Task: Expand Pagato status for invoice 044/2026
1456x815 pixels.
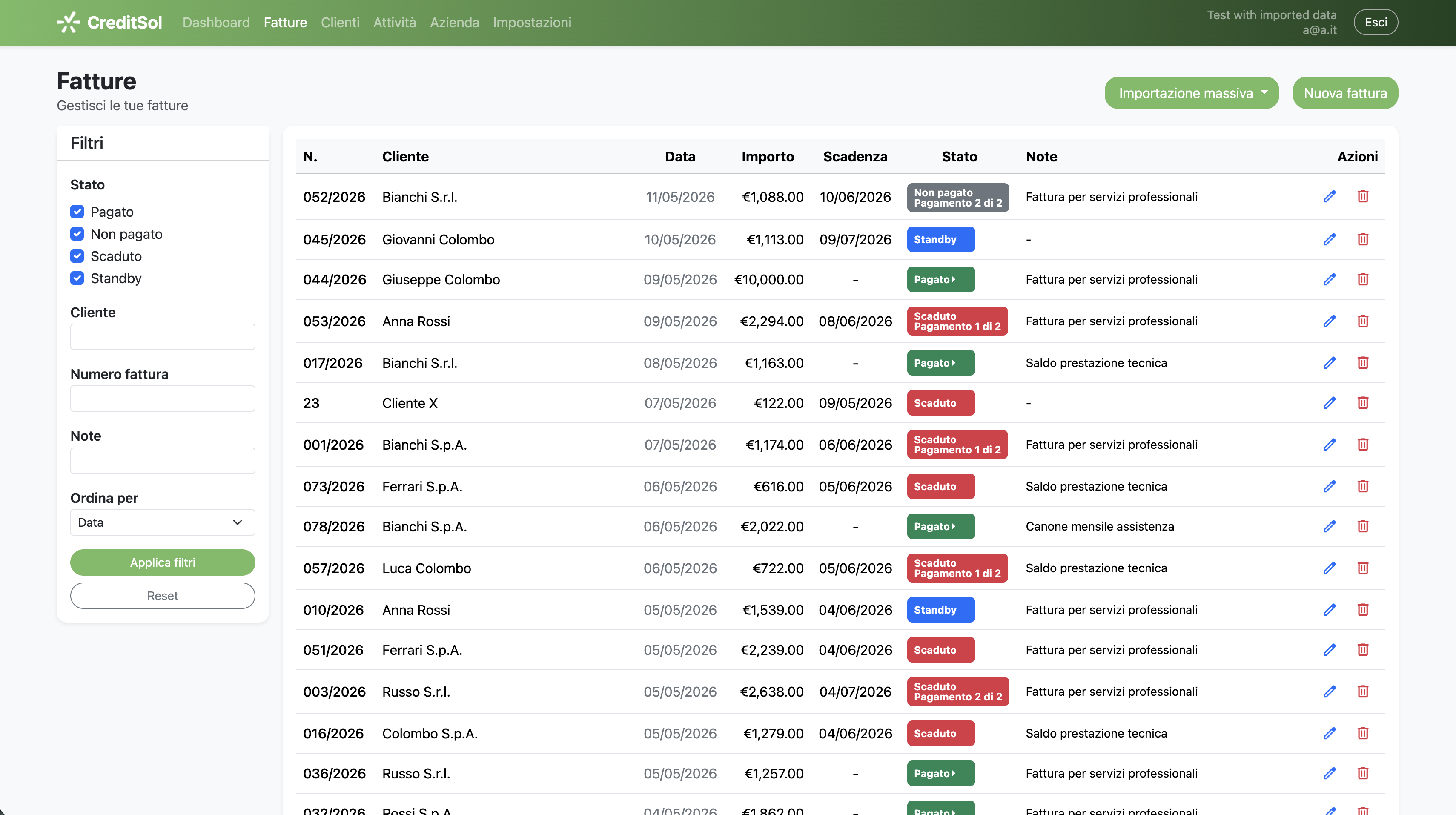Action: (x=940, y=279)
